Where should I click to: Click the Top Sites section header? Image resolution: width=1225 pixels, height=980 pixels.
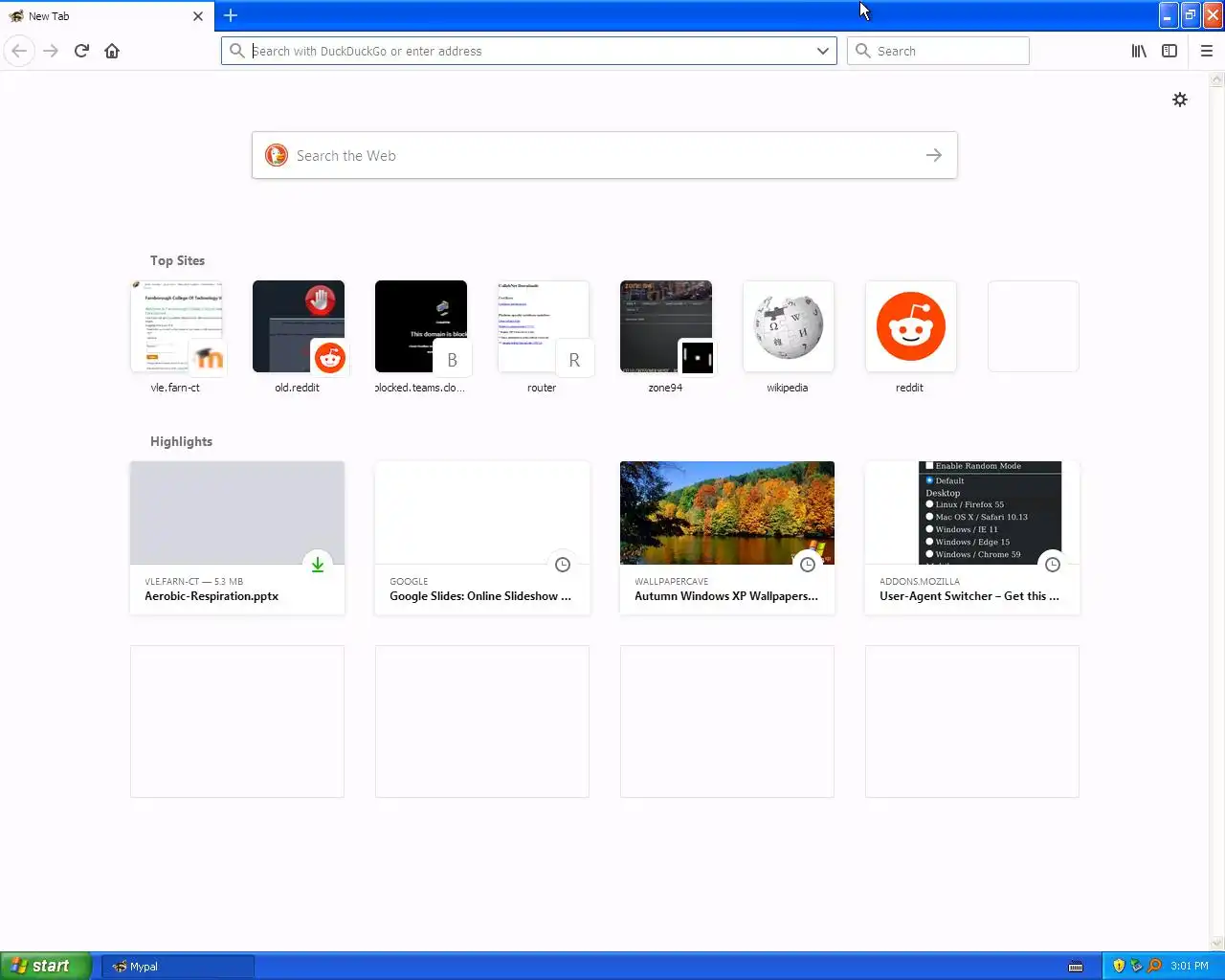(177, 260)
